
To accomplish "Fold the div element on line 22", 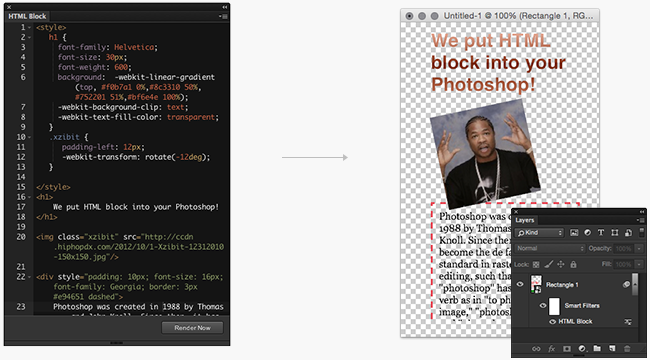I will (x=30, y=277).
